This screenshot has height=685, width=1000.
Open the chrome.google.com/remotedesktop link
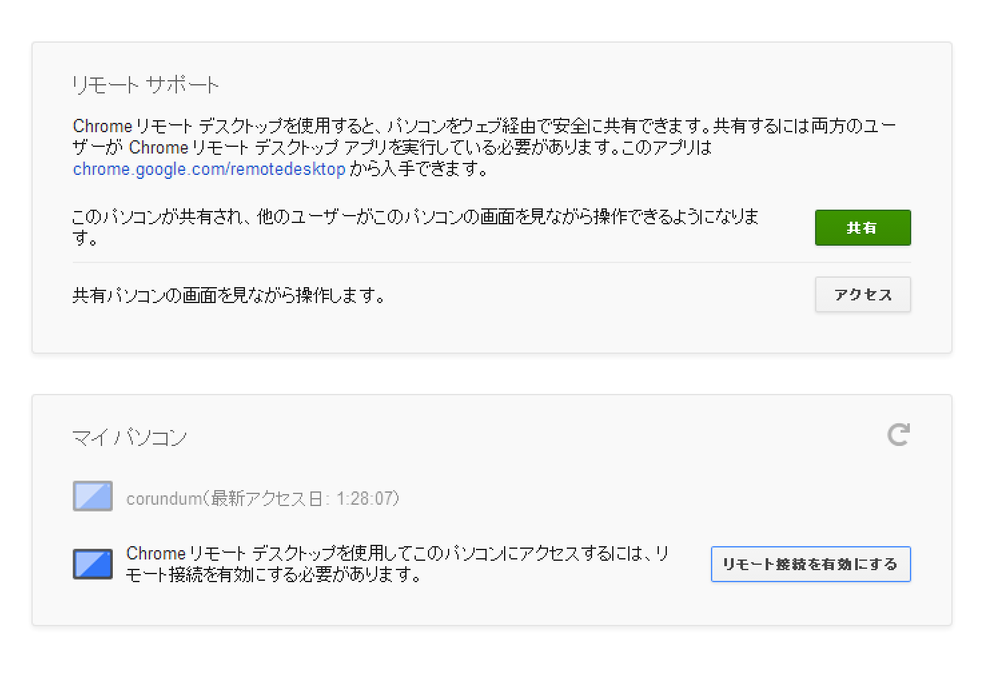click(x=209, y=170)
